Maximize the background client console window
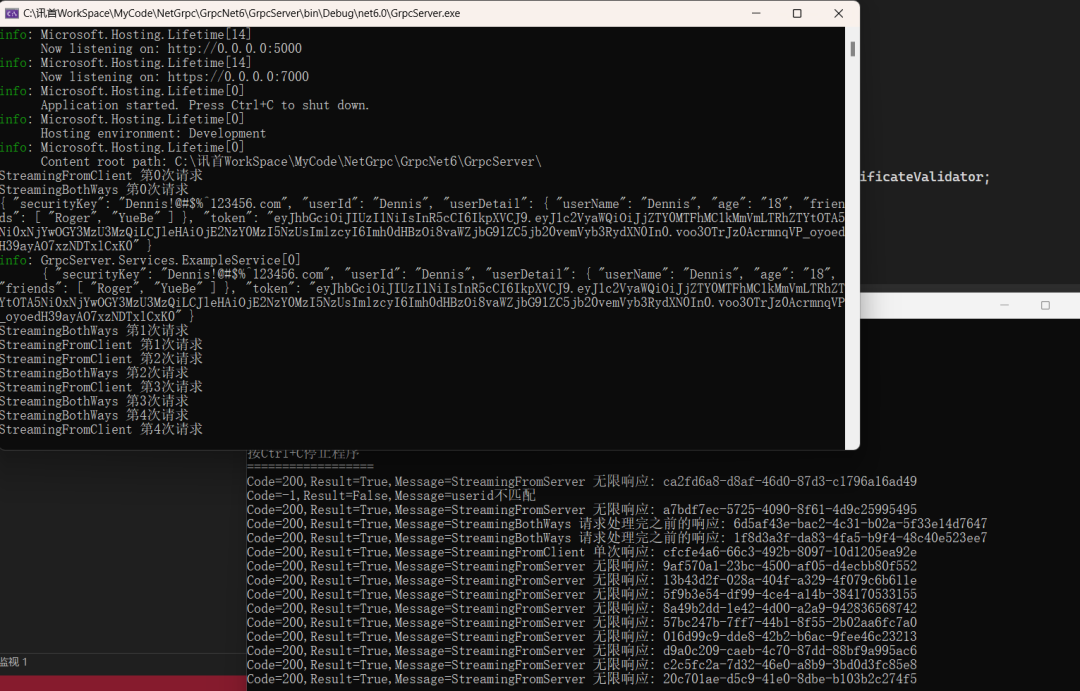The image size is (1080, 691). pos(1045,305)
